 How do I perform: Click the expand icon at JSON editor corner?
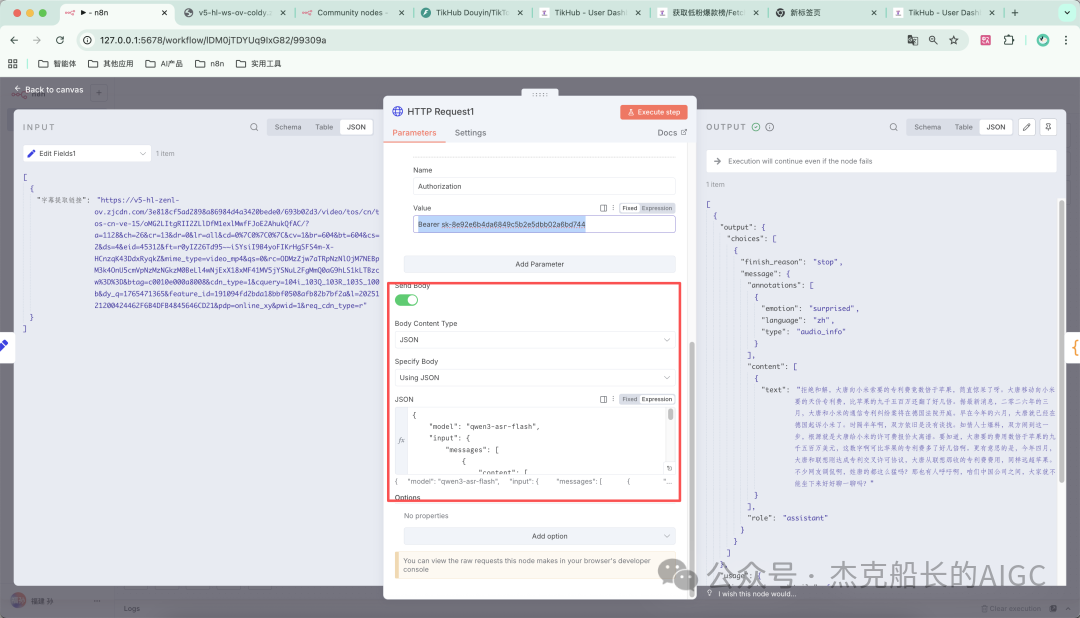pyautogui.click(x=669, y=468)
